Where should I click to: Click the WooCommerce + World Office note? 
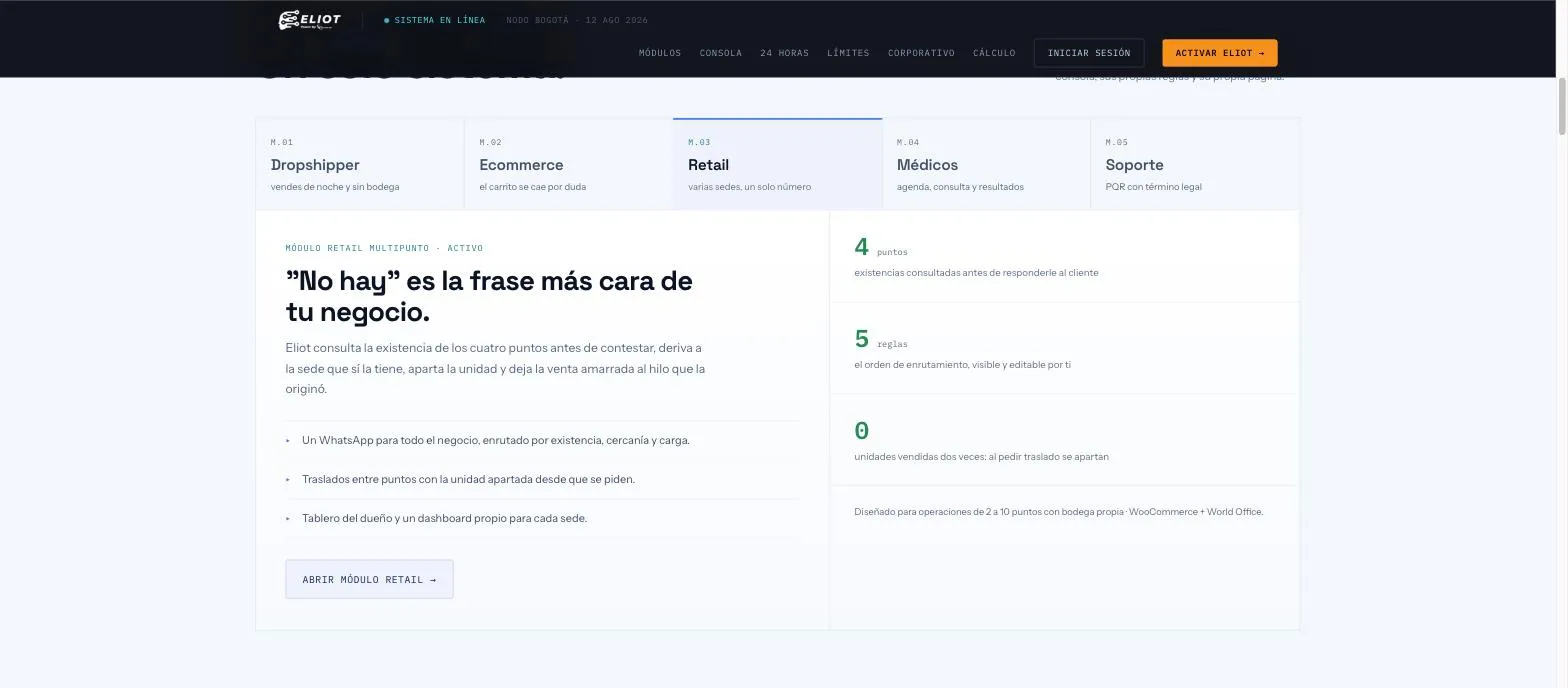pyautogui.click(x=1058, y=512)
